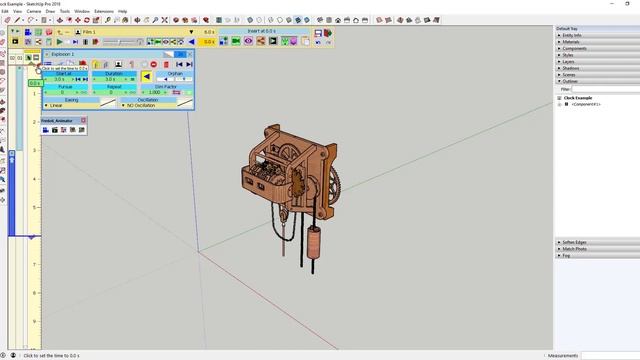The image size is (640, 360).
Task: Click the last icon in Fredo6_Animator toolbar
Action: tap(82, 130)
